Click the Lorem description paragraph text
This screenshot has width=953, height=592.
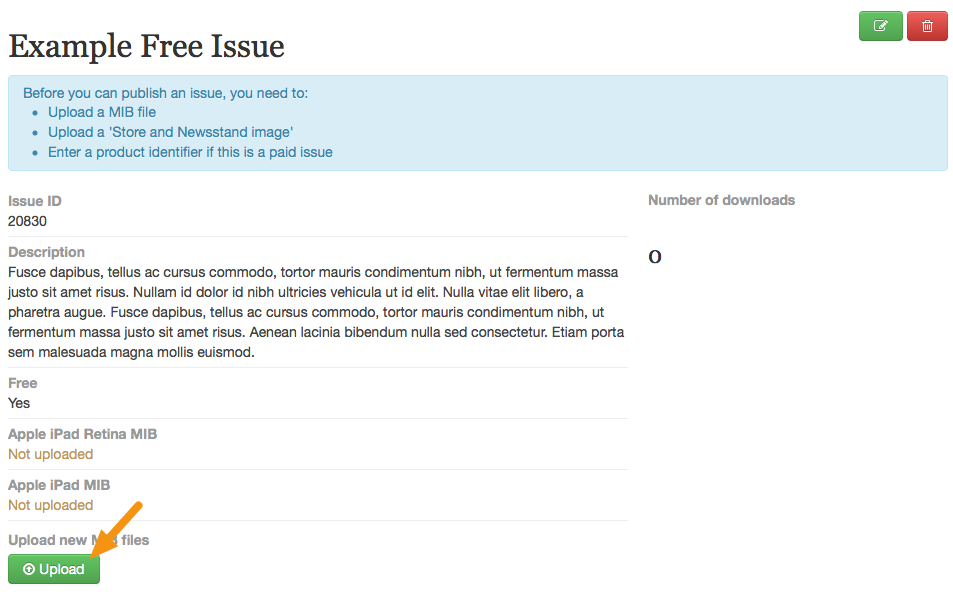coord(316,312)
